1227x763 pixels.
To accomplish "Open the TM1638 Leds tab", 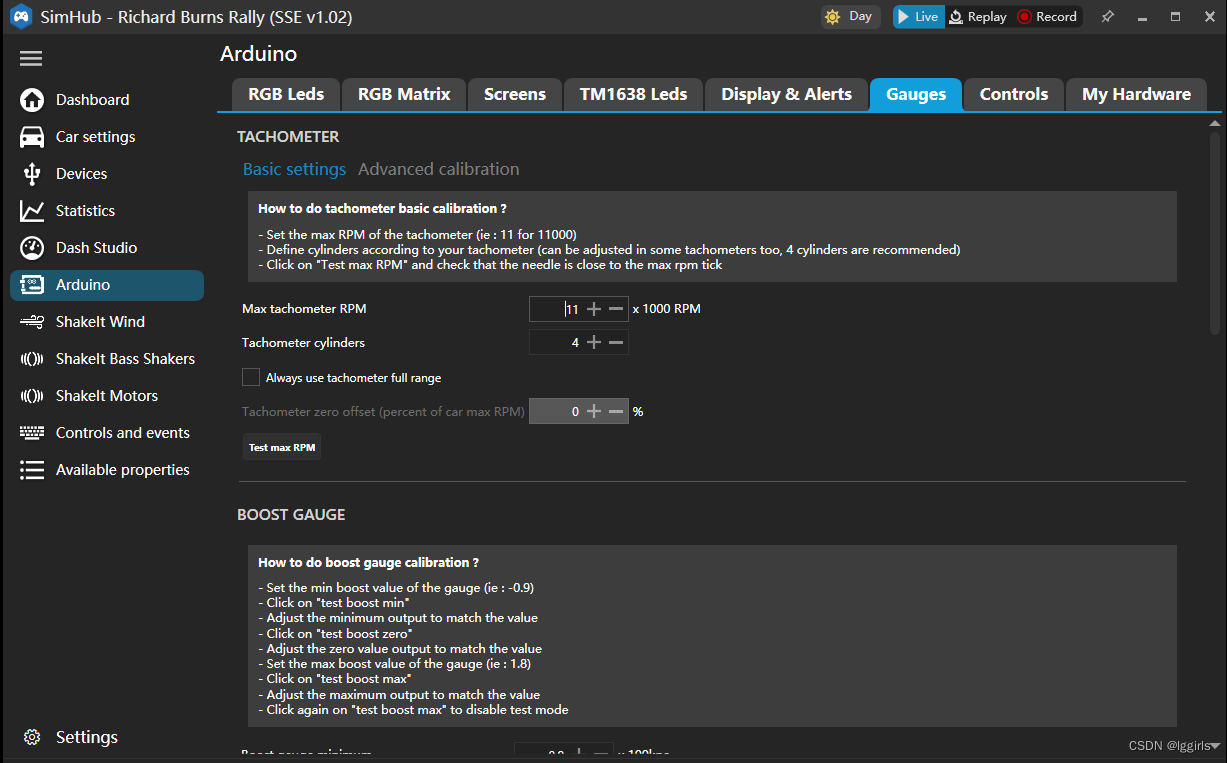I will (x=634, y=94).
